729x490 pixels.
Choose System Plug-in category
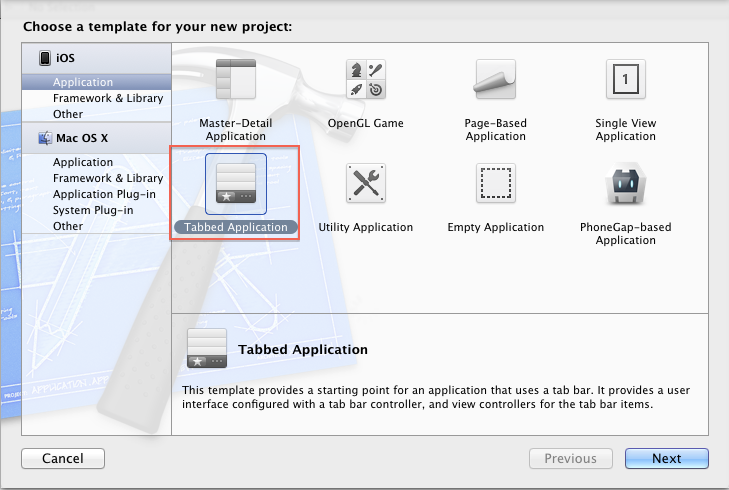(96, 210)
